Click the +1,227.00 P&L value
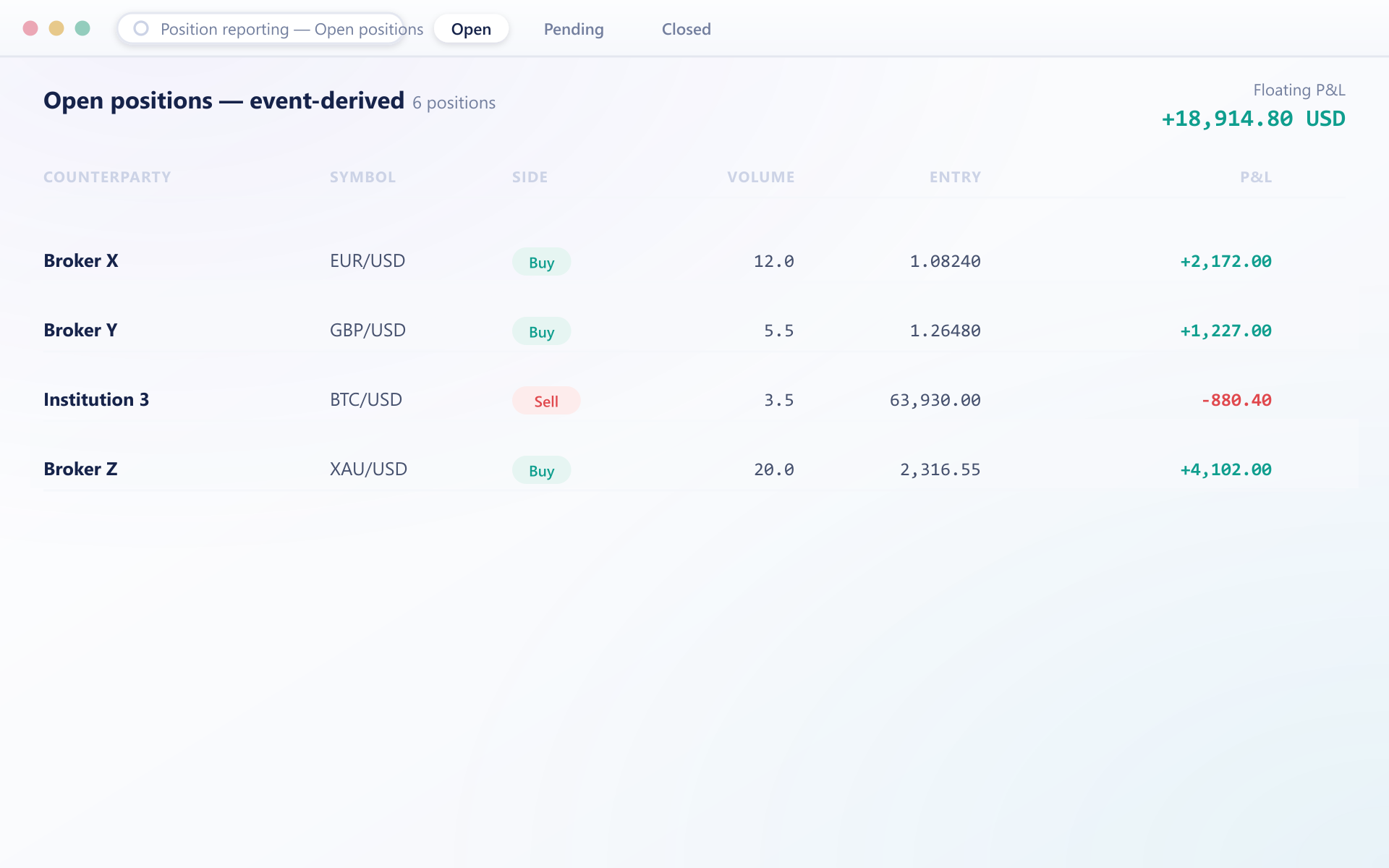1389x868 pixels. tap(1226, 331)
